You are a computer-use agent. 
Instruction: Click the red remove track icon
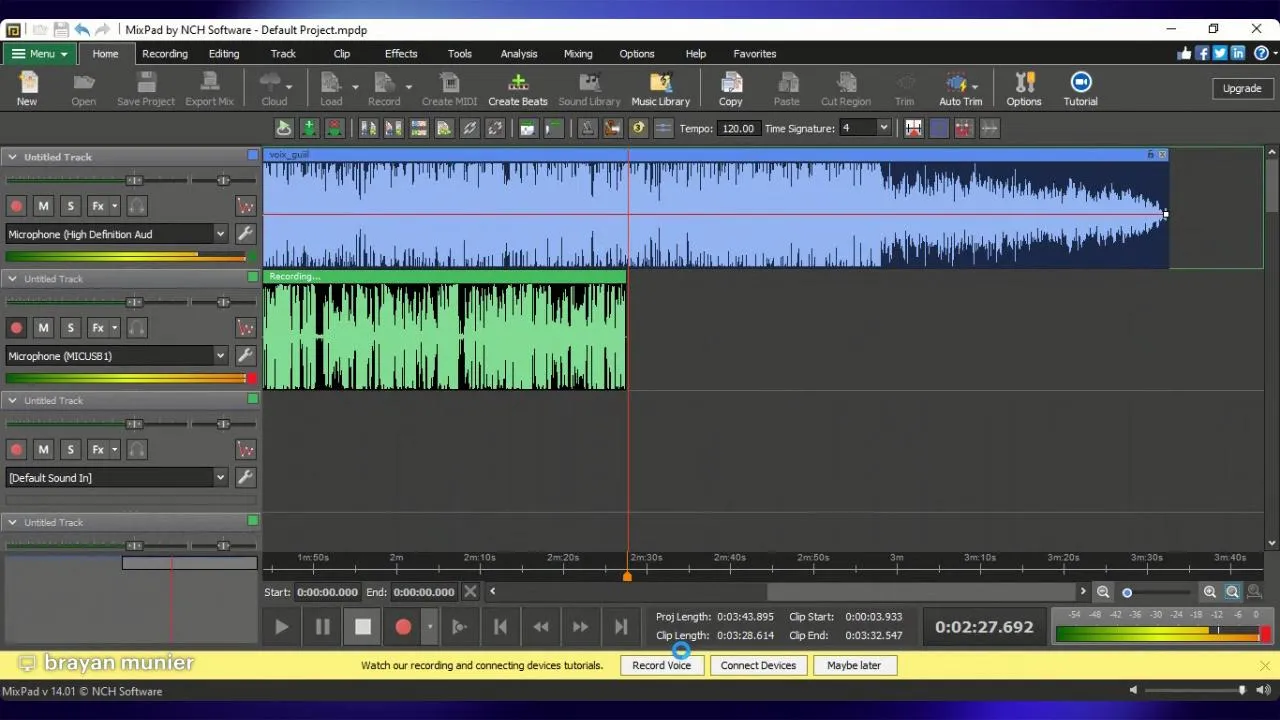pos(334,128)
